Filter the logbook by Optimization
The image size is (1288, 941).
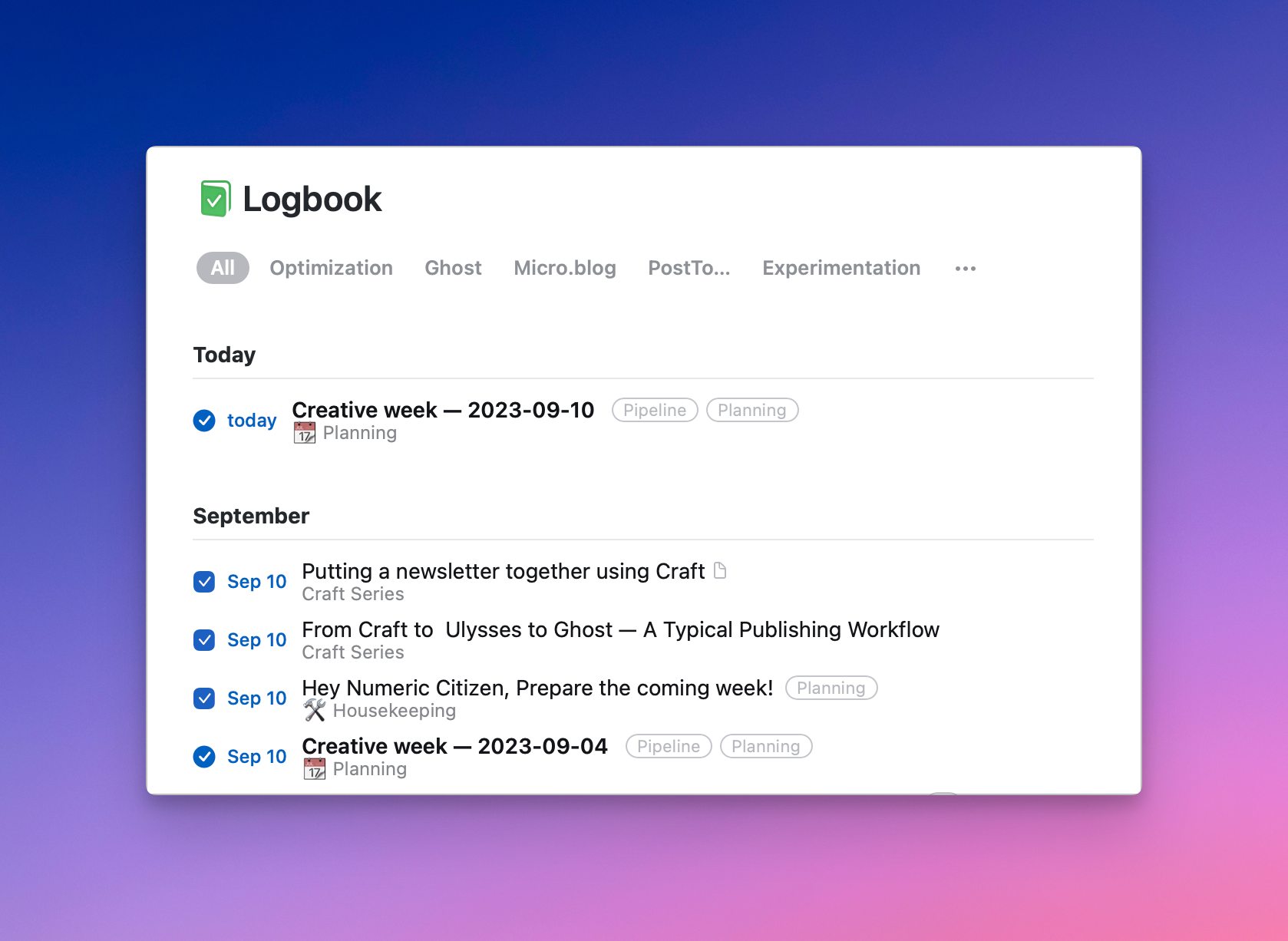(331, 268)
